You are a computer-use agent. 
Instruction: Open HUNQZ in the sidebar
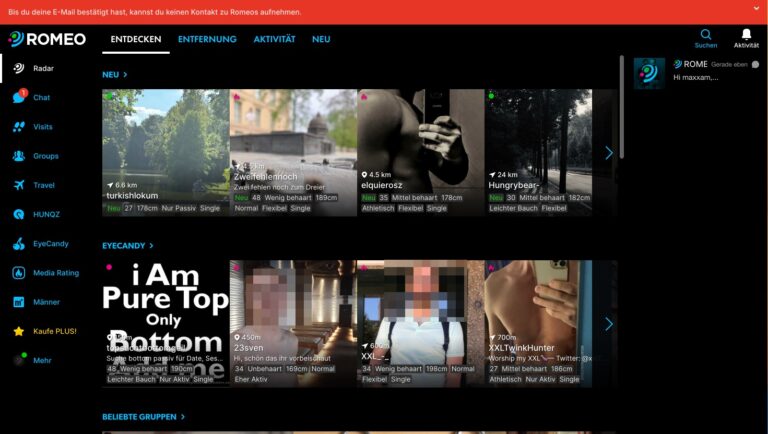(x=47, y=214)
